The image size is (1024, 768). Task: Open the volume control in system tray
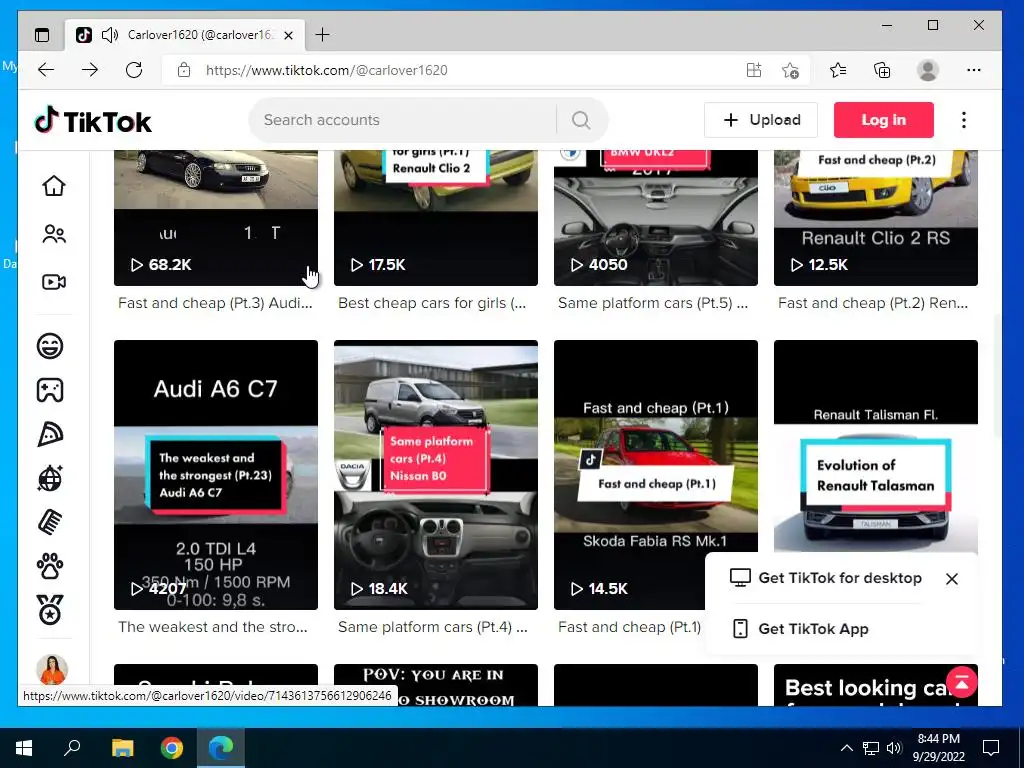[x=894, y=748]
